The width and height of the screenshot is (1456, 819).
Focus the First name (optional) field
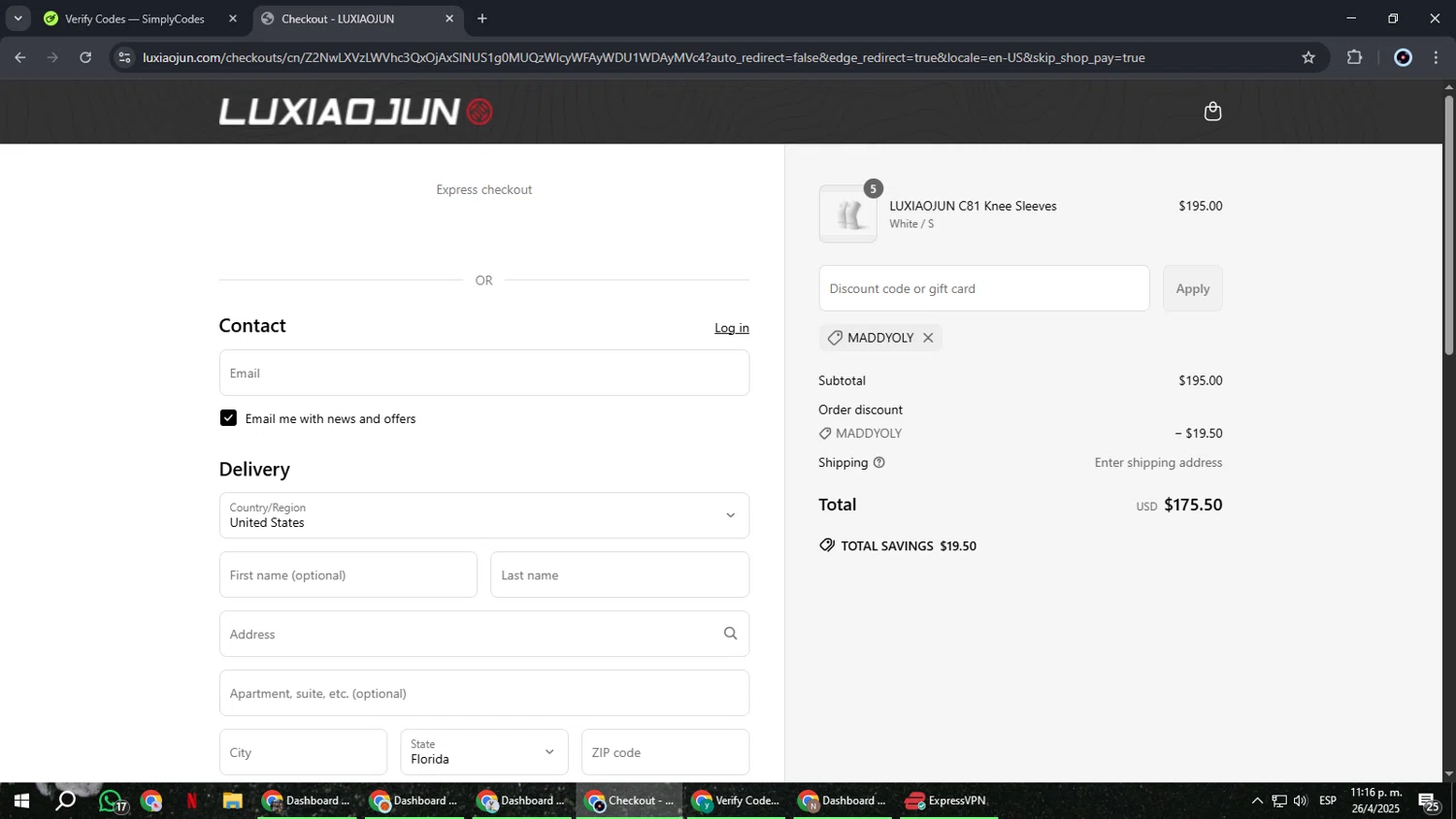point(348,574)
